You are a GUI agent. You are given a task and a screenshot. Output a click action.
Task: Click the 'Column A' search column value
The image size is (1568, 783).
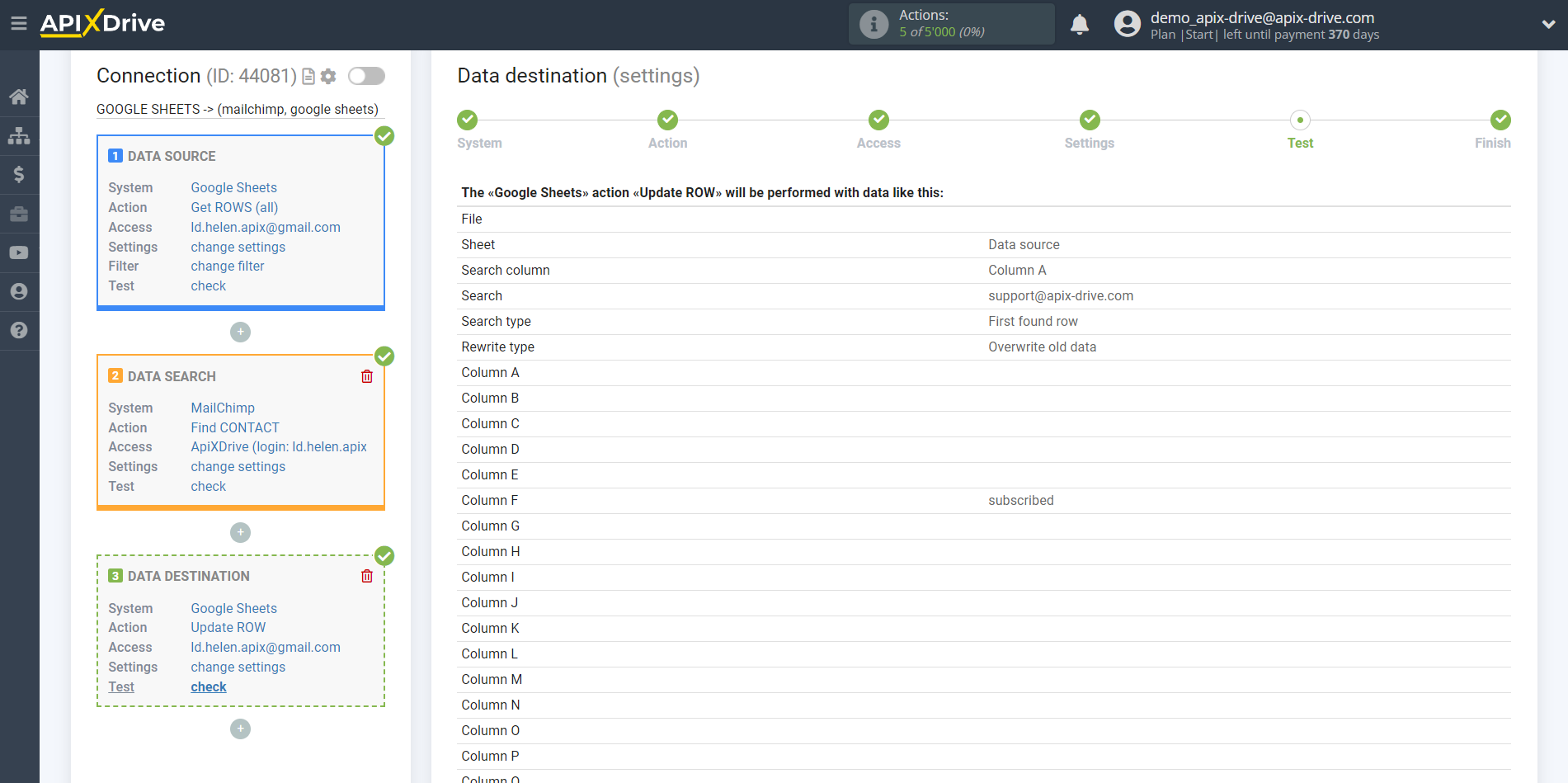(x=1017, y=270)
